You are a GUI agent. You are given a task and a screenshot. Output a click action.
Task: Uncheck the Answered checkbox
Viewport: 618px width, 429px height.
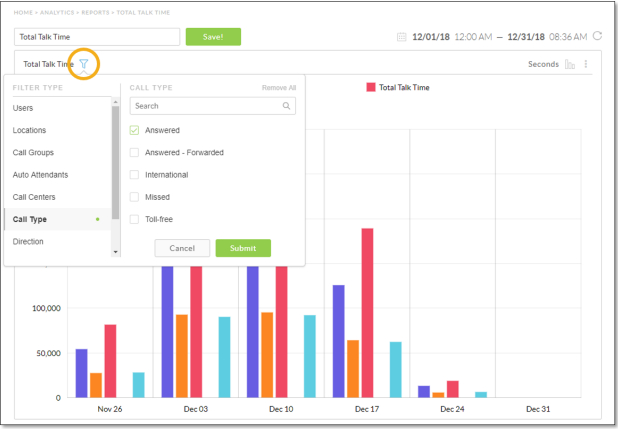pyautogui.click(x=134, y=130)
